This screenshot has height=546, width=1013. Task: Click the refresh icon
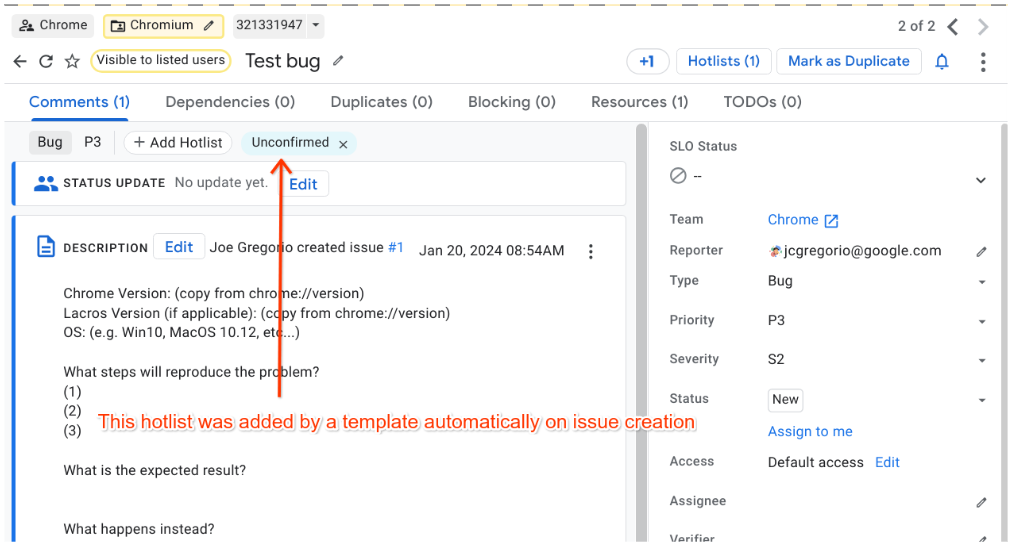[x=46, y=61]
